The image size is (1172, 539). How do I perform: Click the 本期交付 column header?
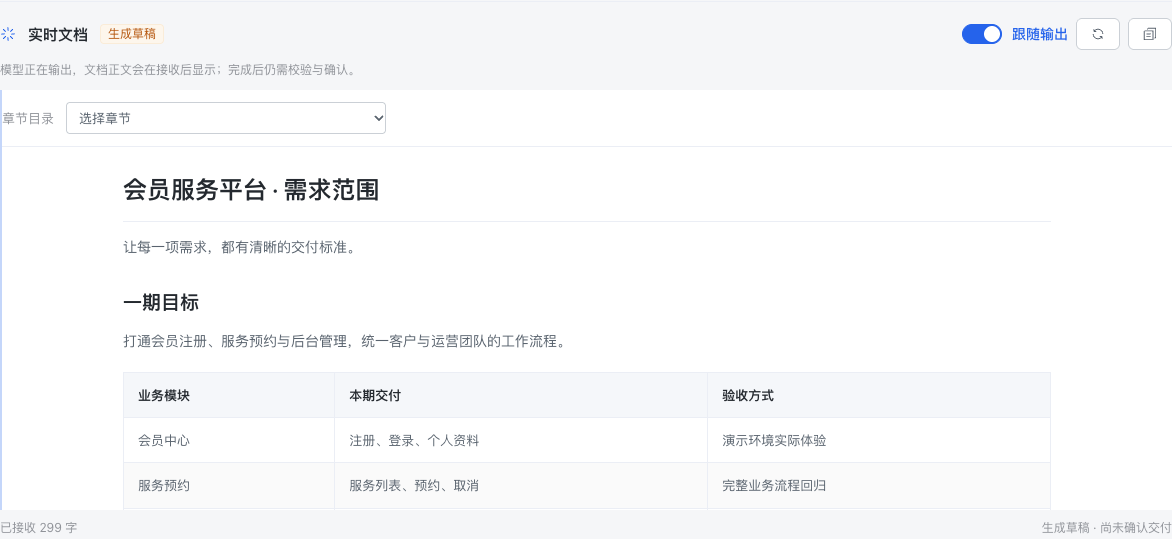click(x=520, y=395)
